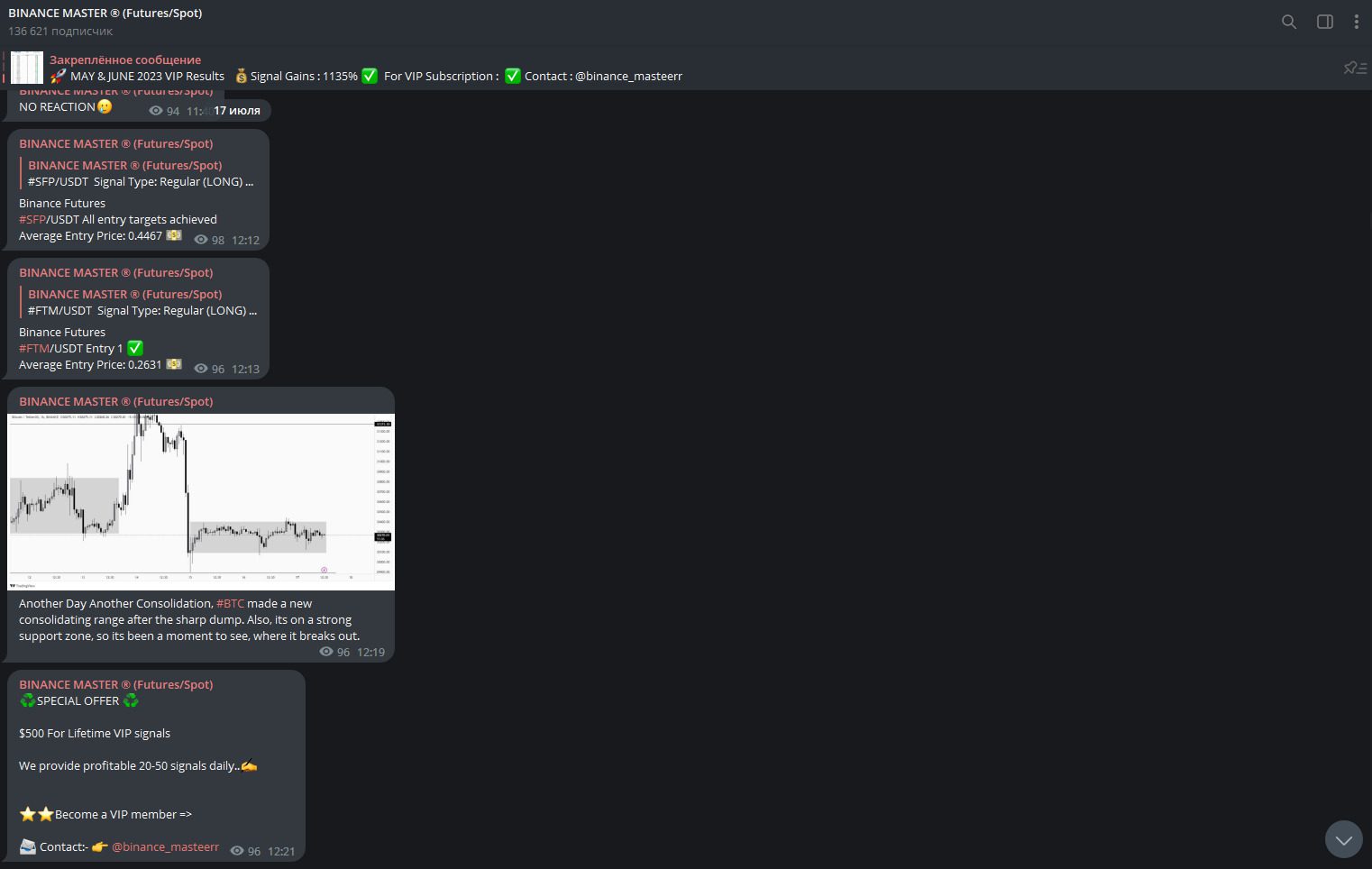Click 'NO REACTION' message text
Viewport: 1372px width, 869px height.
pos(57,107)
